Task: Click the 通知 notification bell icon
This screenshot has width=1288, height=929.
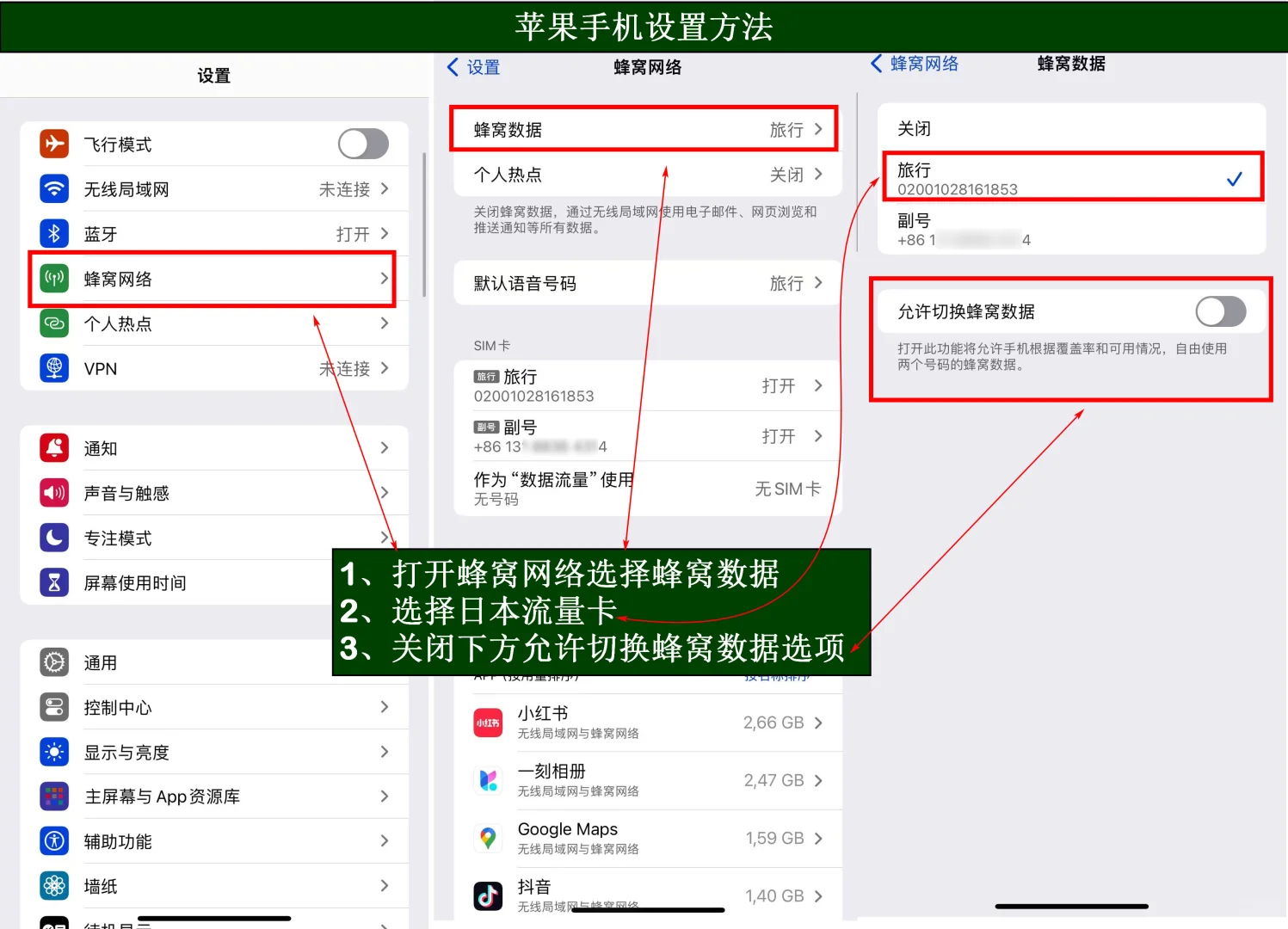Action: point(53,447)
